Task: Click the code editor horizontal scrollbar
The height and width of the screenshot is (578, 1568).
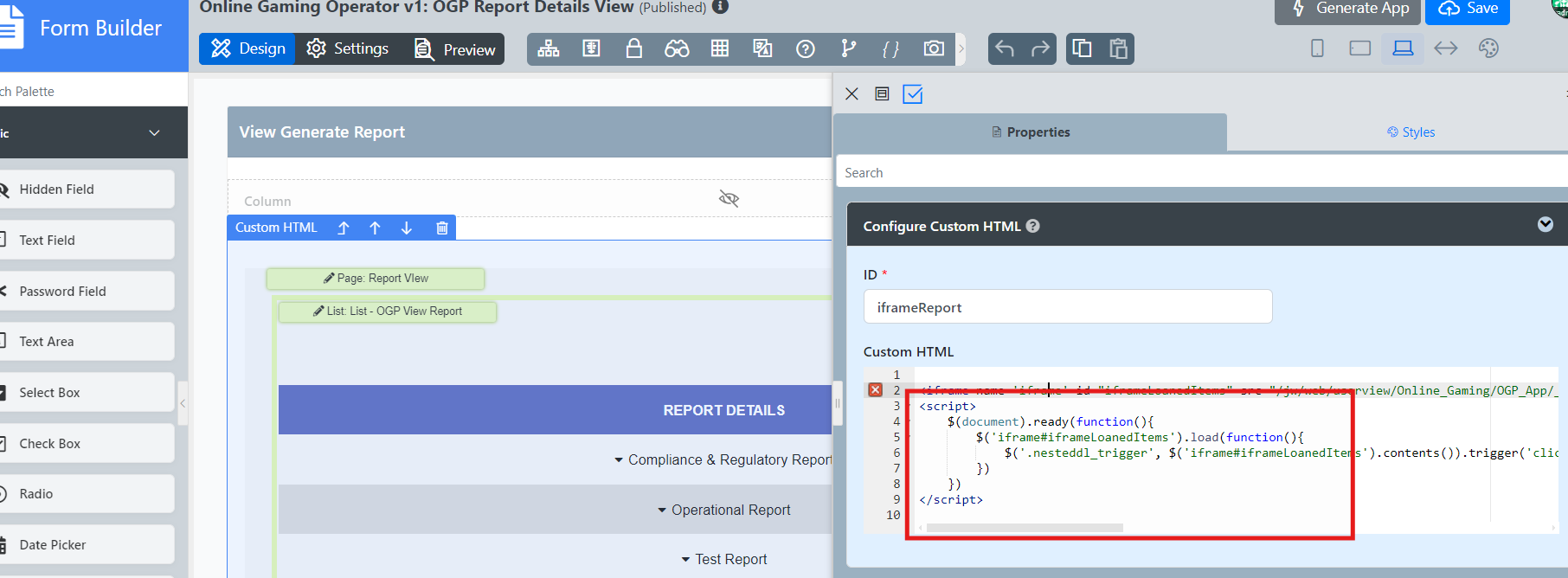Action: (x=1025, y=528)
